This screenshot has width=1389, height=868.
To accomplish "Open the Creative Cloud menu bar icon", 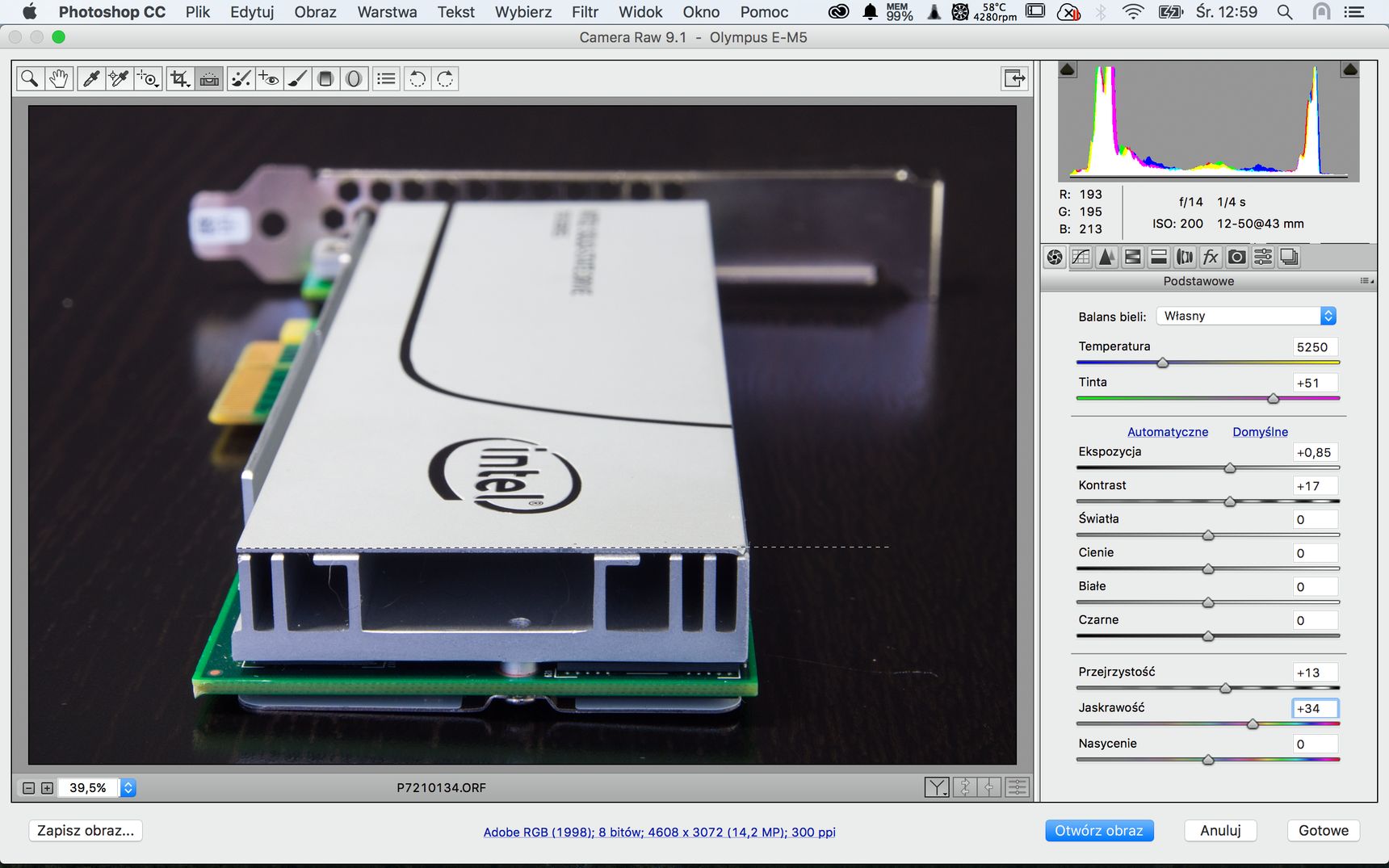I will 838,12.
